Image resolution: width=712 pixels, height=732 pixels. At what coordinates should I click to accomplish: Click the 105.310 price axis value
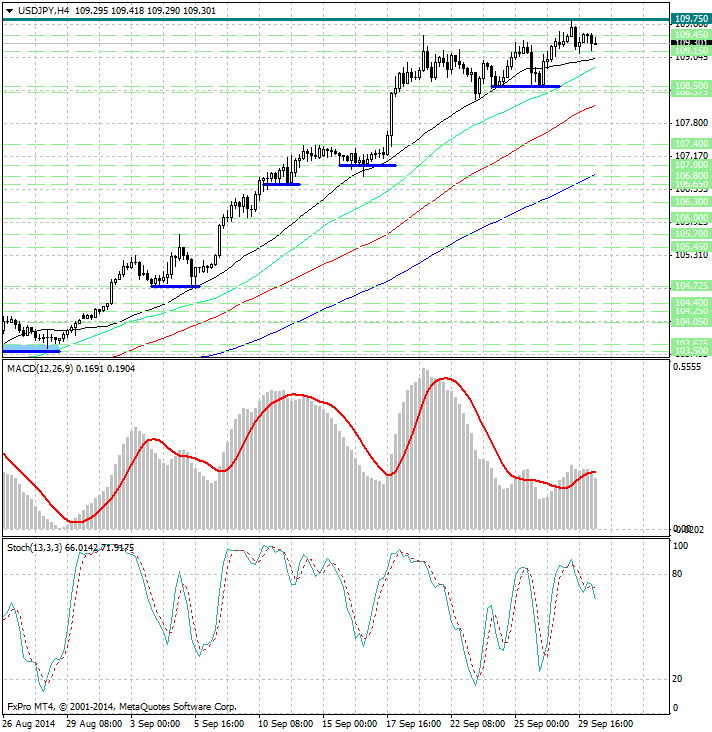pos(691,255)
